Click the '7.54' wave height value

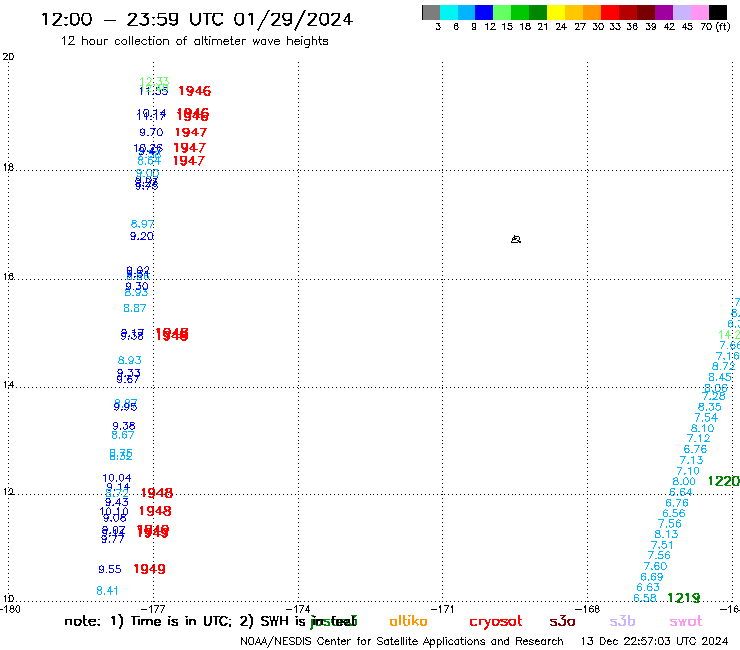pyautogui.click(x=706, y=418)
